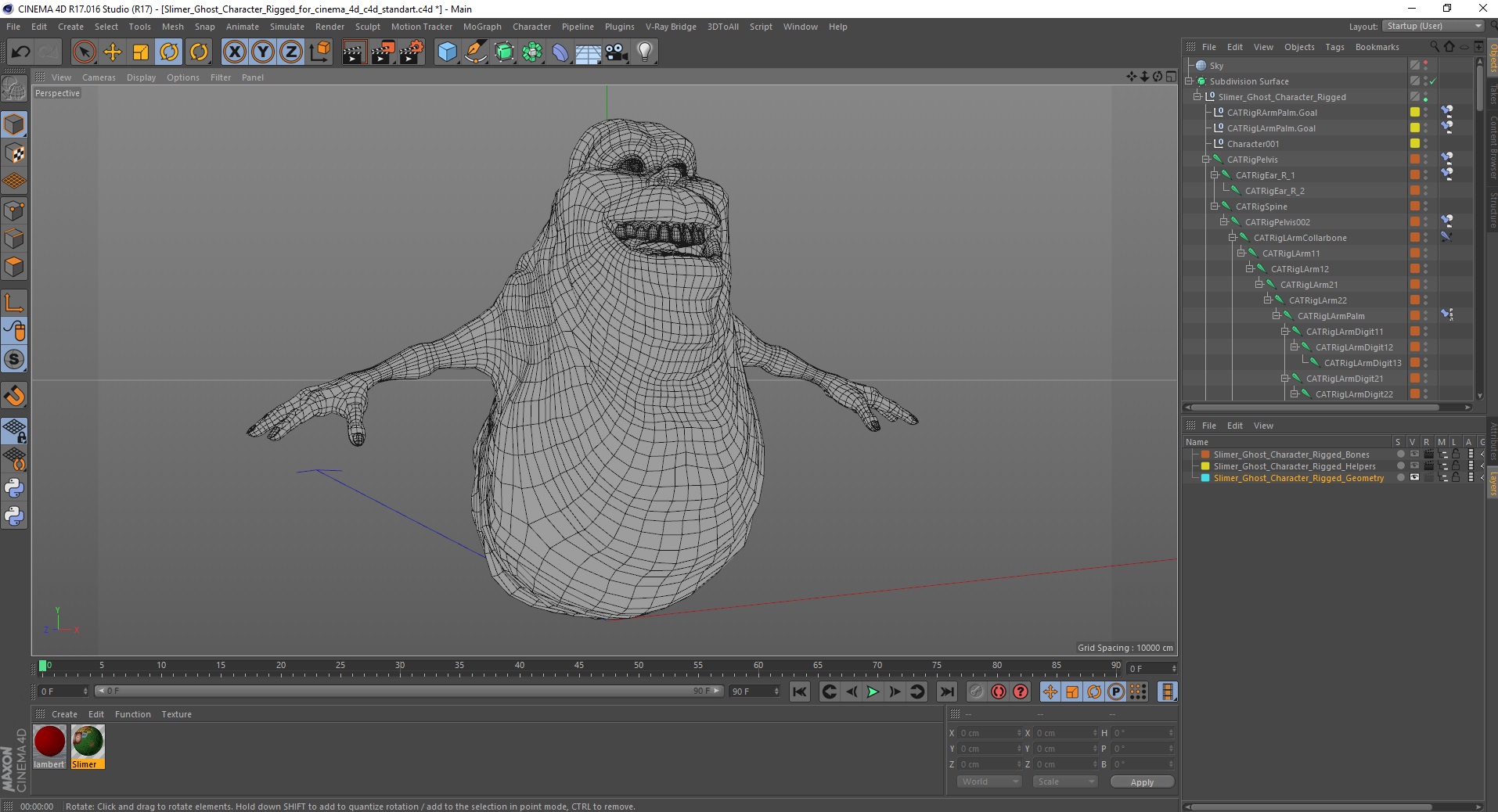Open Scale coordinate mode dropdown

[1064, 781]
